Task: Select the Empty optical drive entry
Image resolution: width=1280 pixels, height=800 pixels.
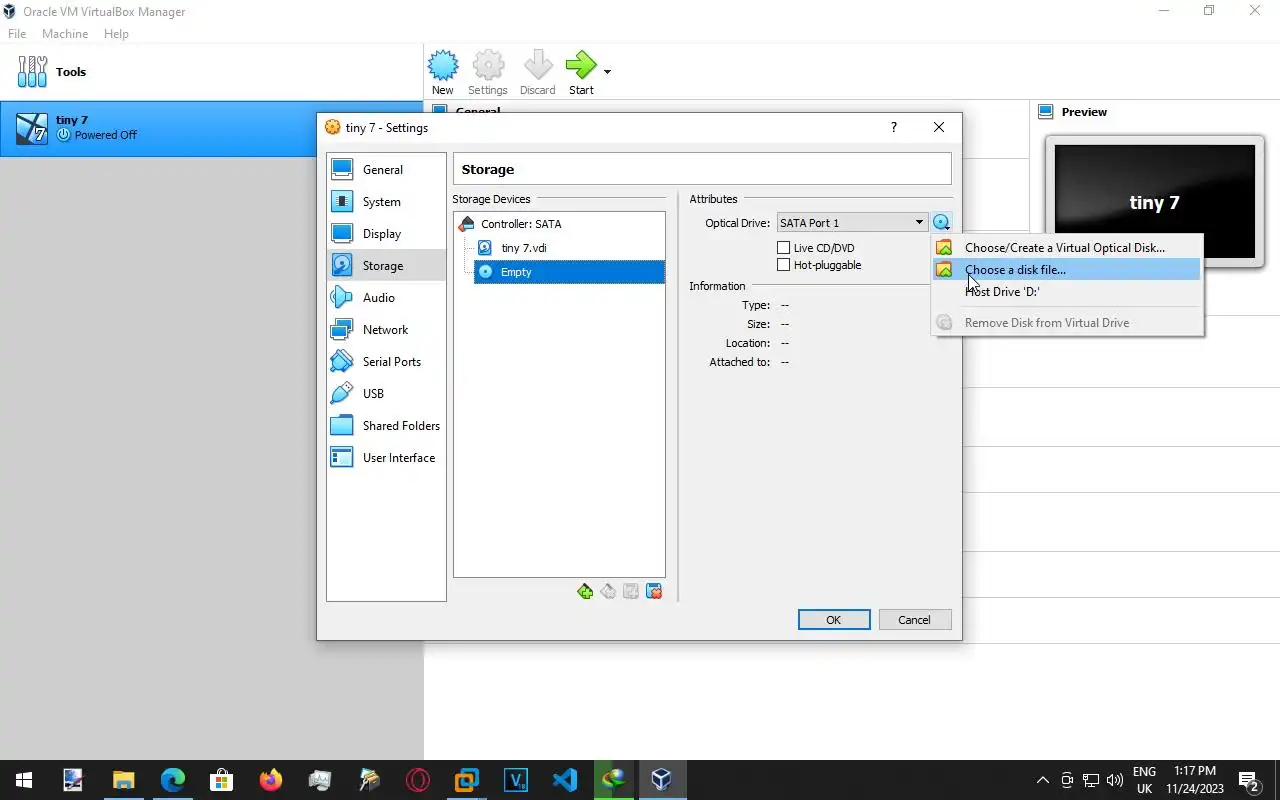Action: pyautogui.click(x=569, y=272)
